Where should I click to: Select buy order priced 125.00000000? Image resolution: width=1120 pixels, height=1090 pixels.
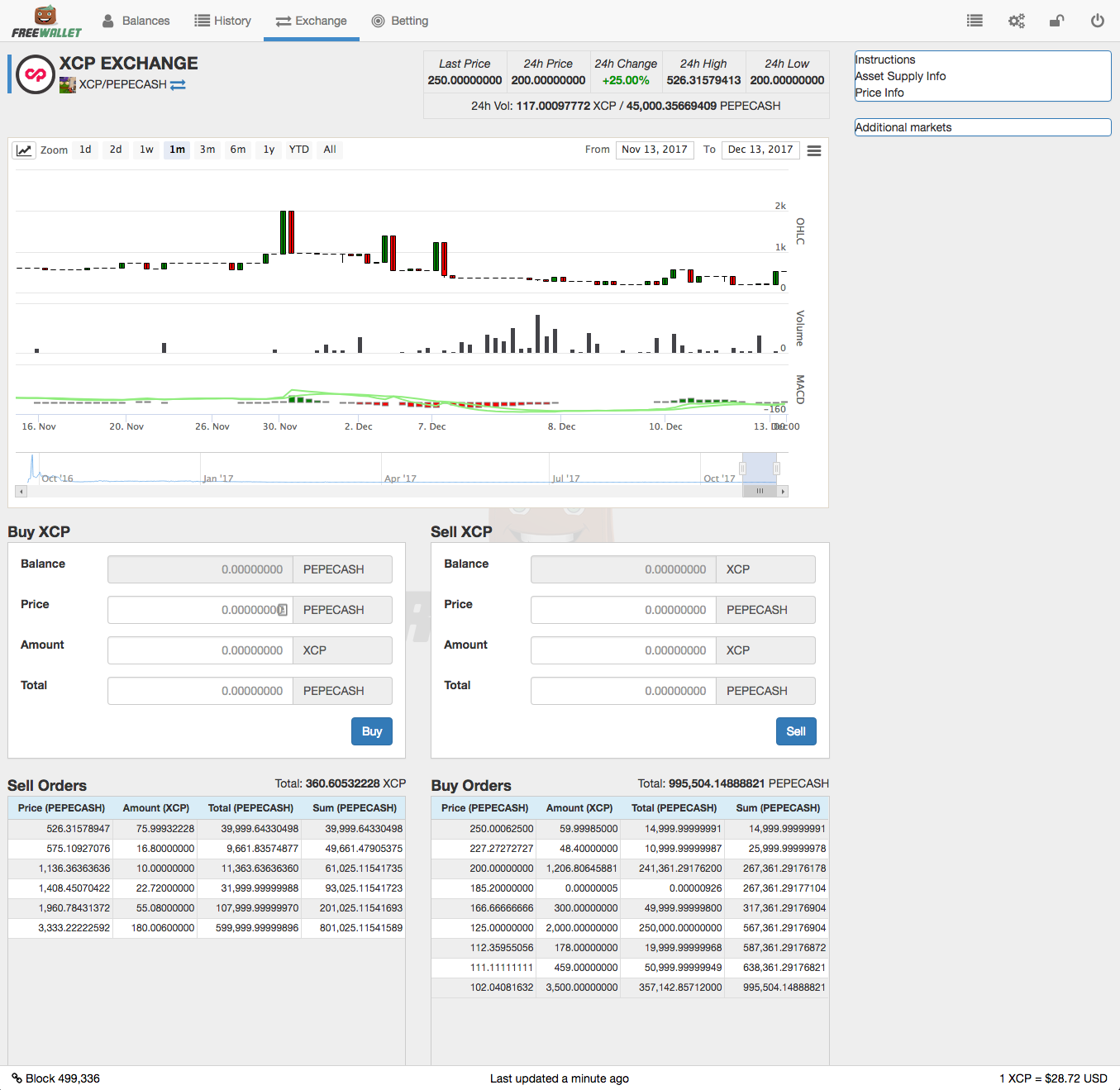click(630, 928)
